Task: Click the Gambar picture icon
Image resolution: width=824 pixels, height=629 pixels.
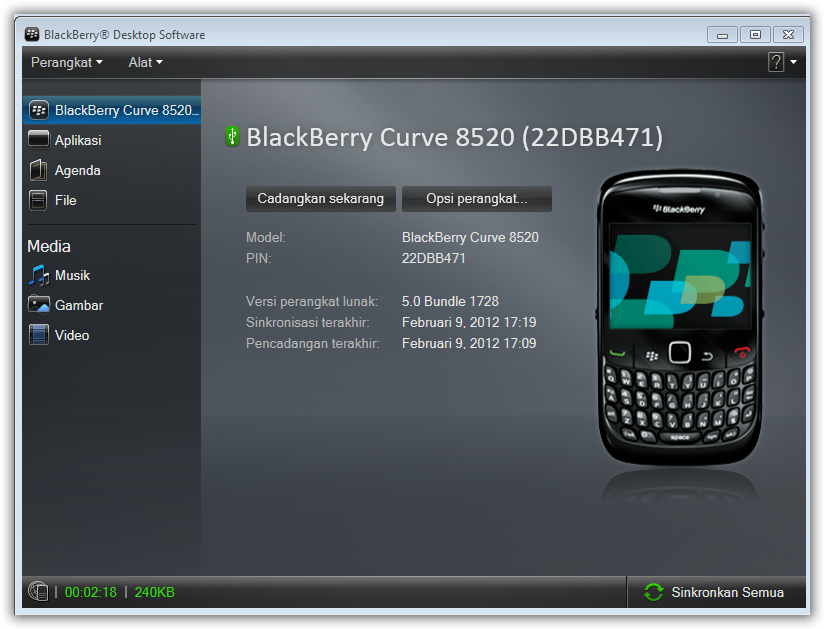Action: (x=38, y=305)
